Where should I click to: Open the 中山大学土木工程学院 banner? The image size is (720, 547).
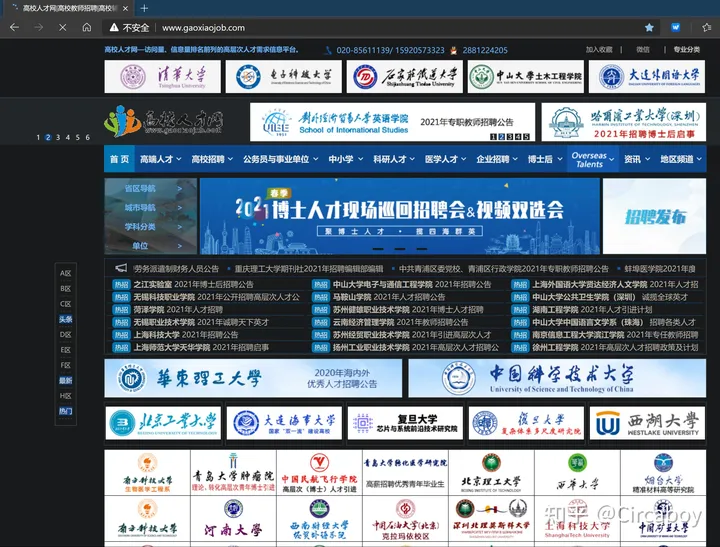click(526, 77)
